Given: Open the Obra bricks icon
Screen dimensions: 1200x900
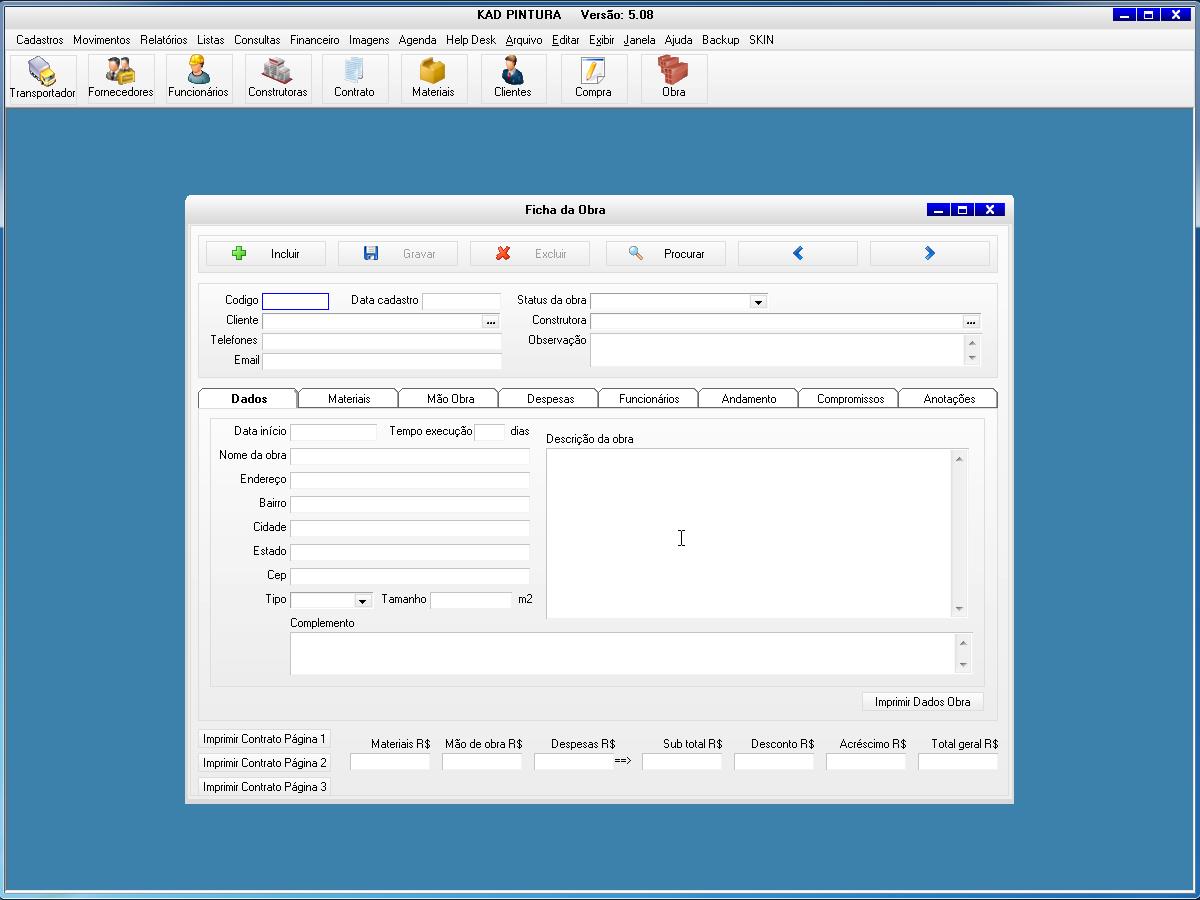Looking at the screenshot, I should pos(673,78).
